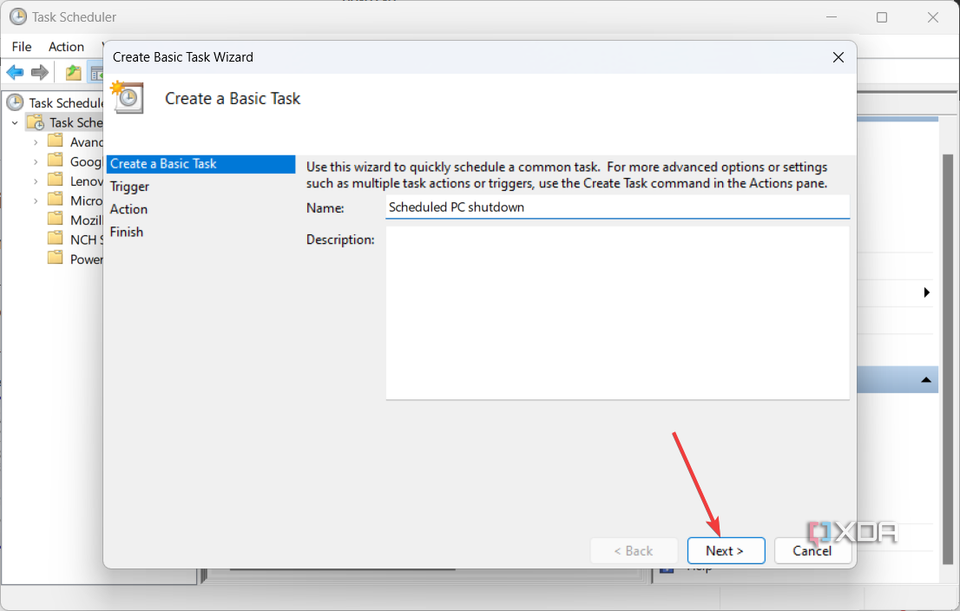Click the Next button in the wizard
Image resolution: width=960 pixels, height=611 pixels.
pyautogui.click(x=726, y=550)
